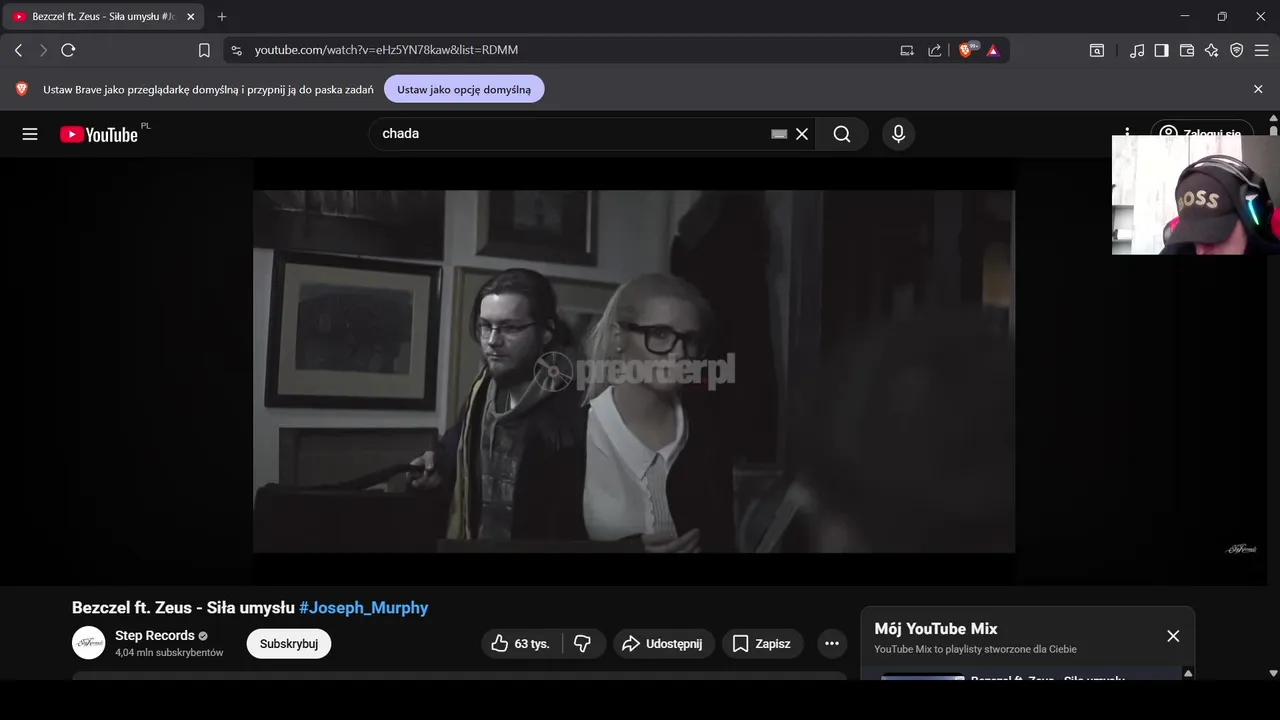Reload the page
Screen dimensions: 1280x720
click(68, 50)
